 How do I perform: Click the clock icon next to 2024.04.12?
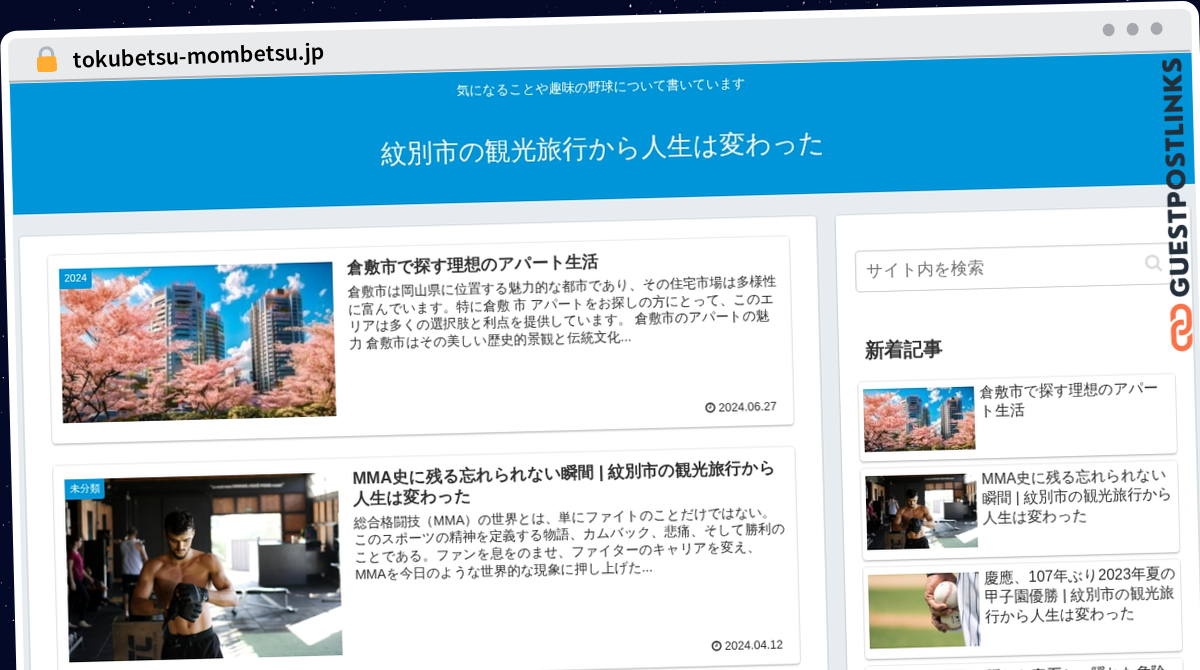[716, 645]
